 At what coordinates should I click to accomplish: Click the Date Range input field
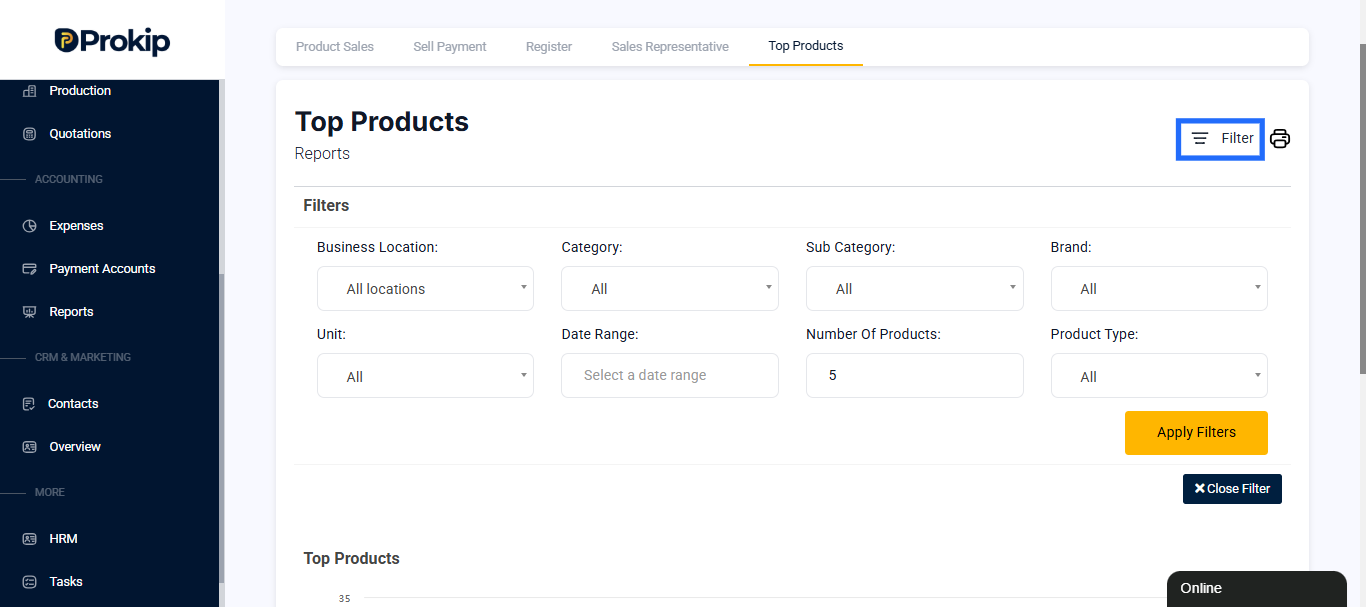670,376
